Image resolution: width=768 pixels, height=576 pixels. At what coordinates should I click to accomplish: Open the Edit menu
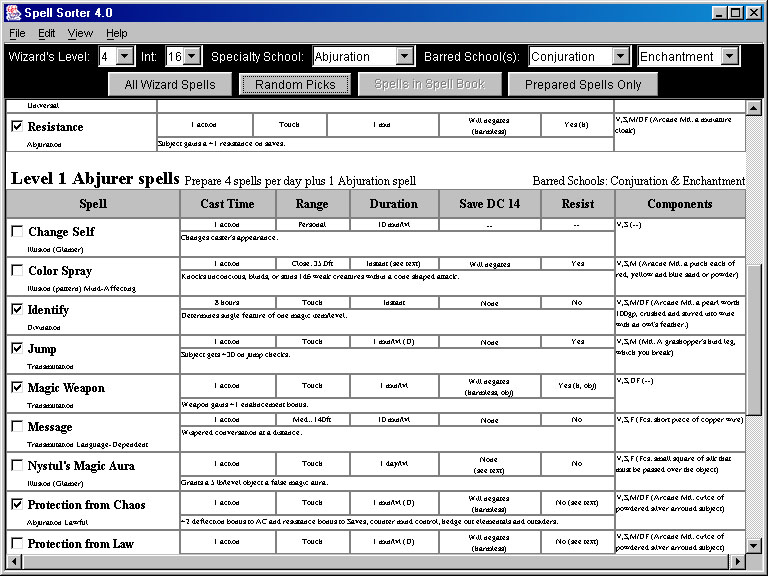coord(47,33)
